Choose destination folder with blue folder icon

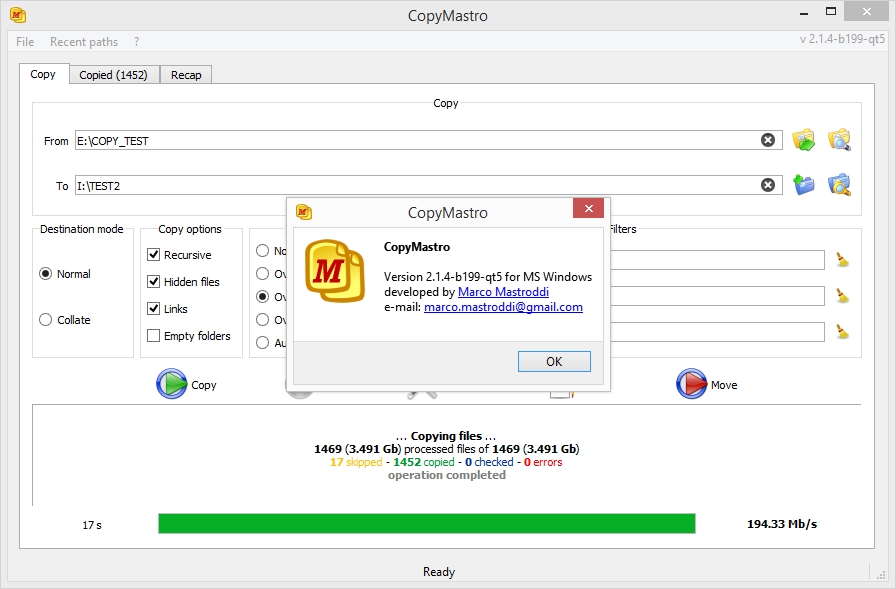coord(804,185)
